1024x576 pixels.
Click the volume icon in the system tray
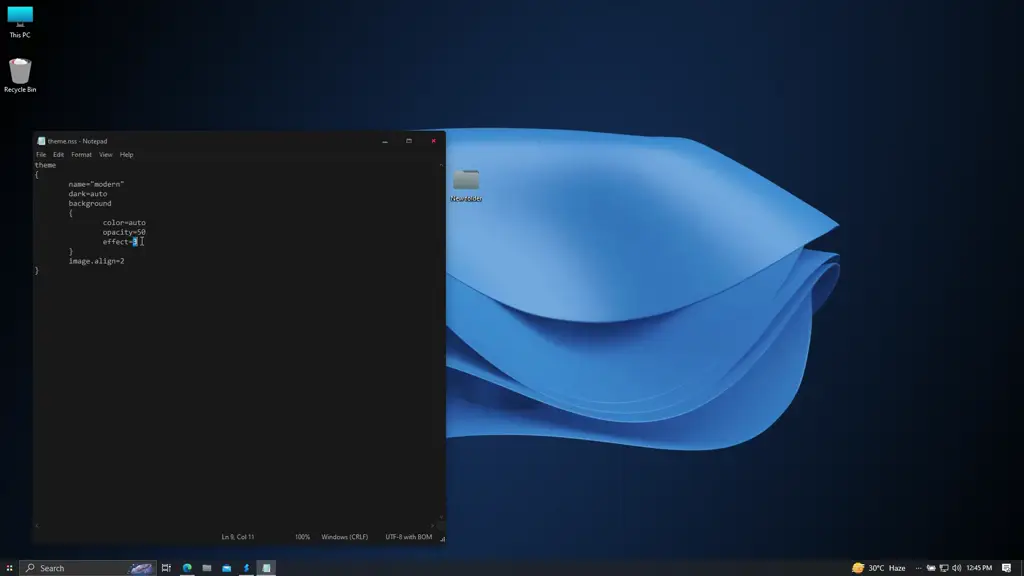(x=957, y=567)
